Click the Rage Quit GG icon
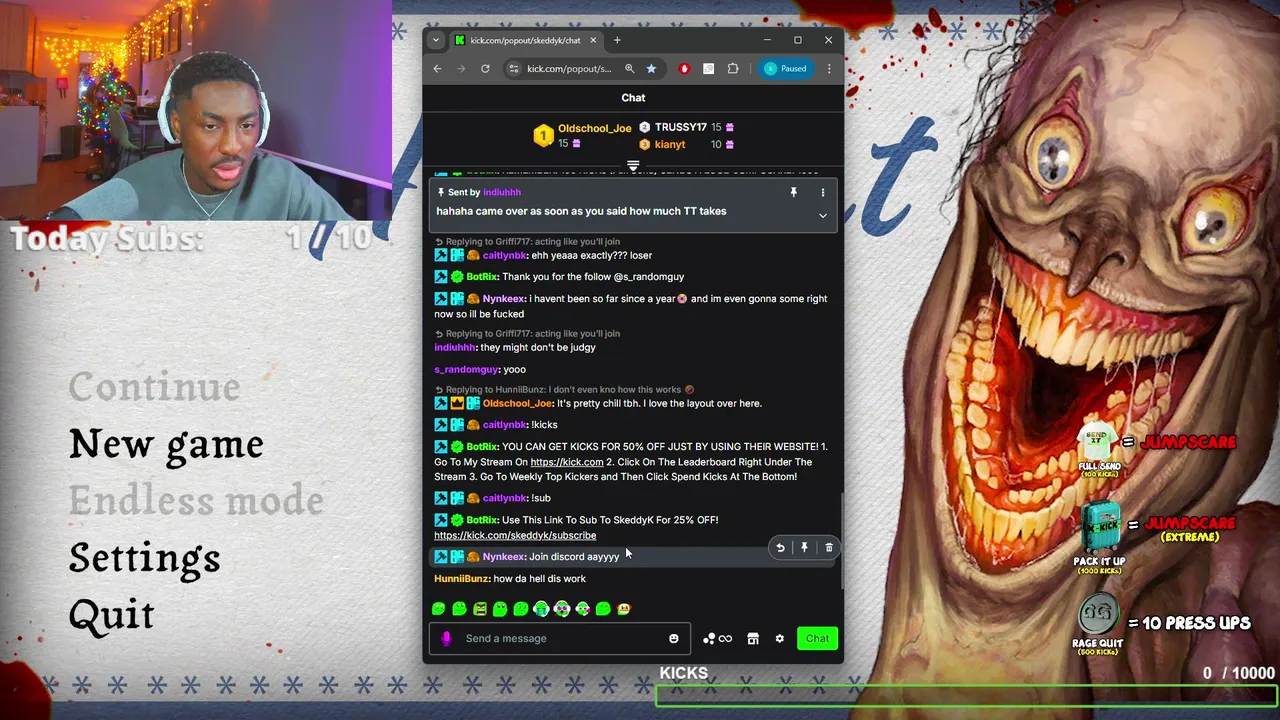1280x720 pixels. 1097,613
